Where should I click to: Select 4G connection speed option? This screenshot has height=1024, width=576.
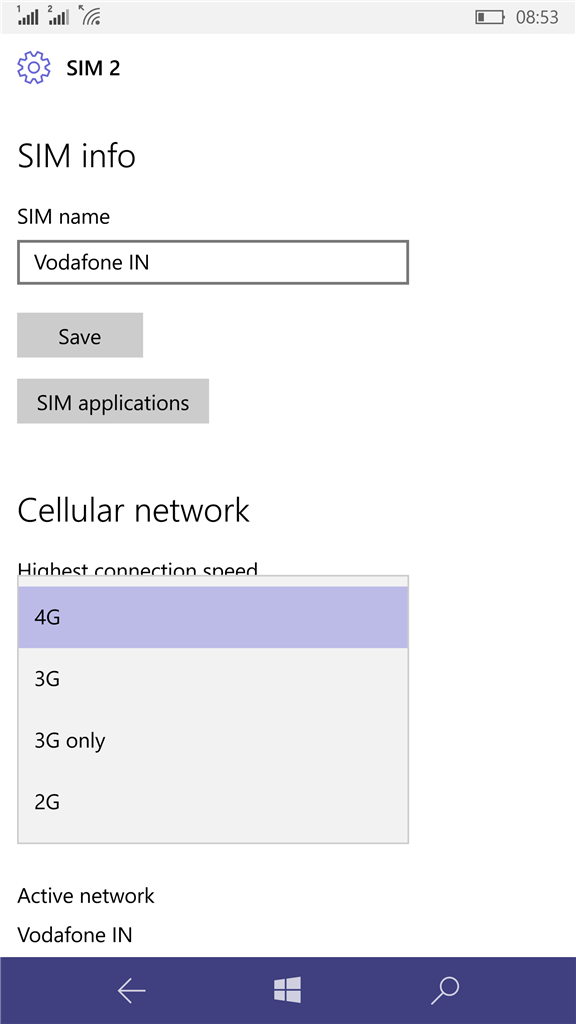point(213,617)
